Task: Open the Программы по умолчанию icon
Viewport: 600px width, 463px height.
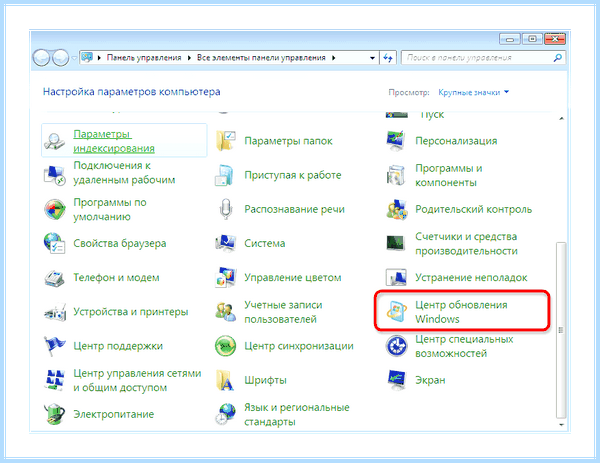Action: pos(54,209)
